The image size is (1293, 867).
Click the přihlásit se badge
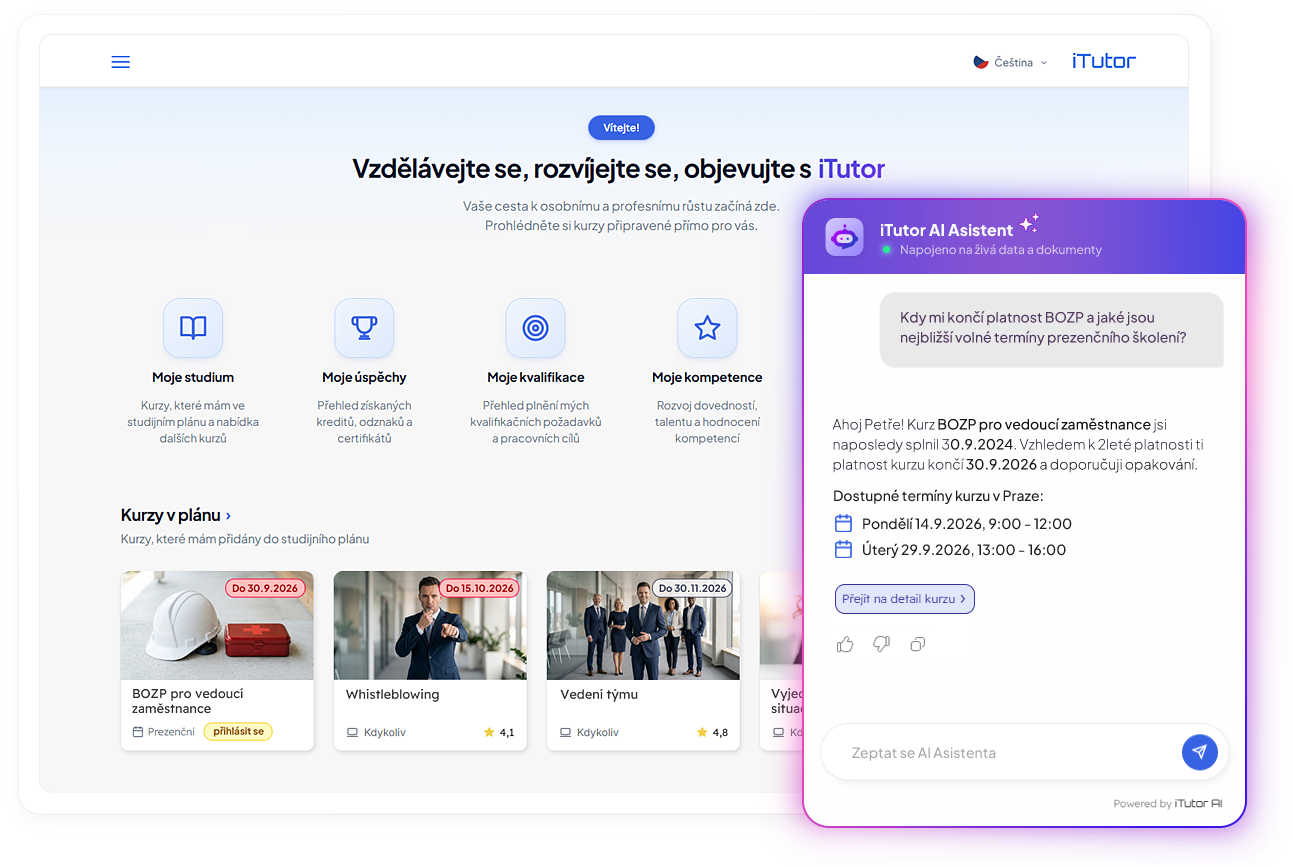coord(238,732)
